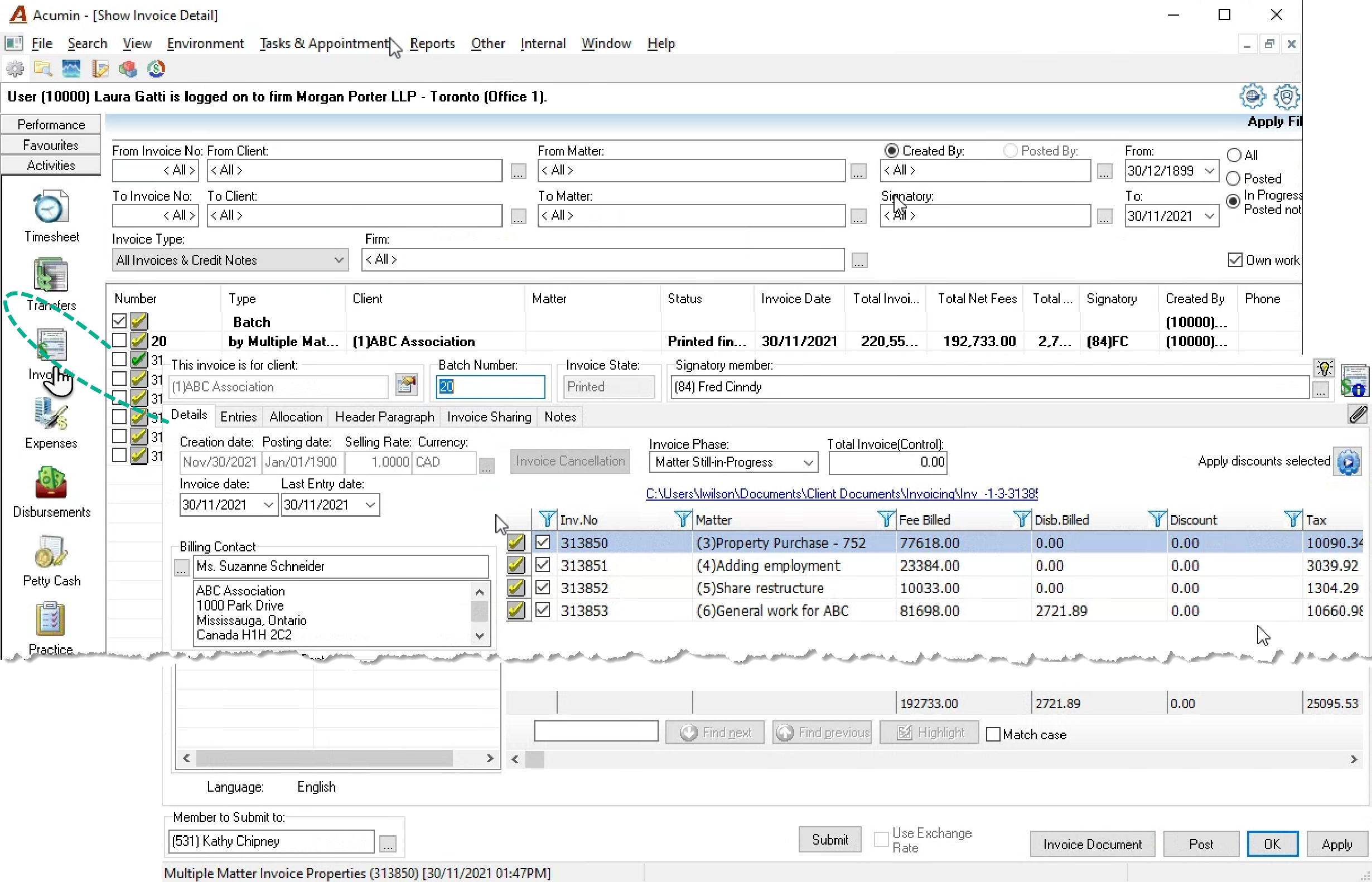Open the Environment menu

205,43
